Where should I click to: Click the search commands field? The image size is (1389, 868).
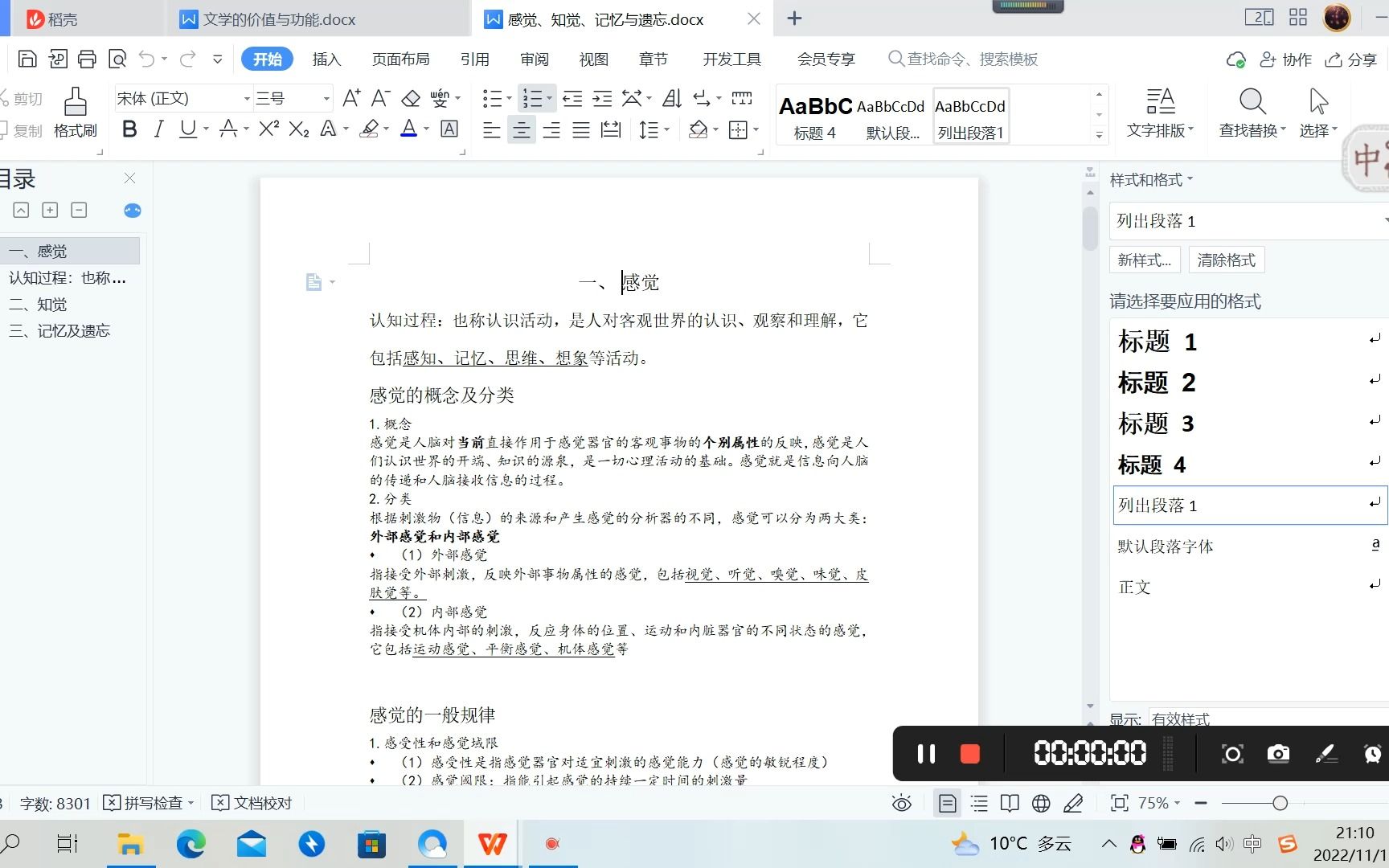point(963,59)
